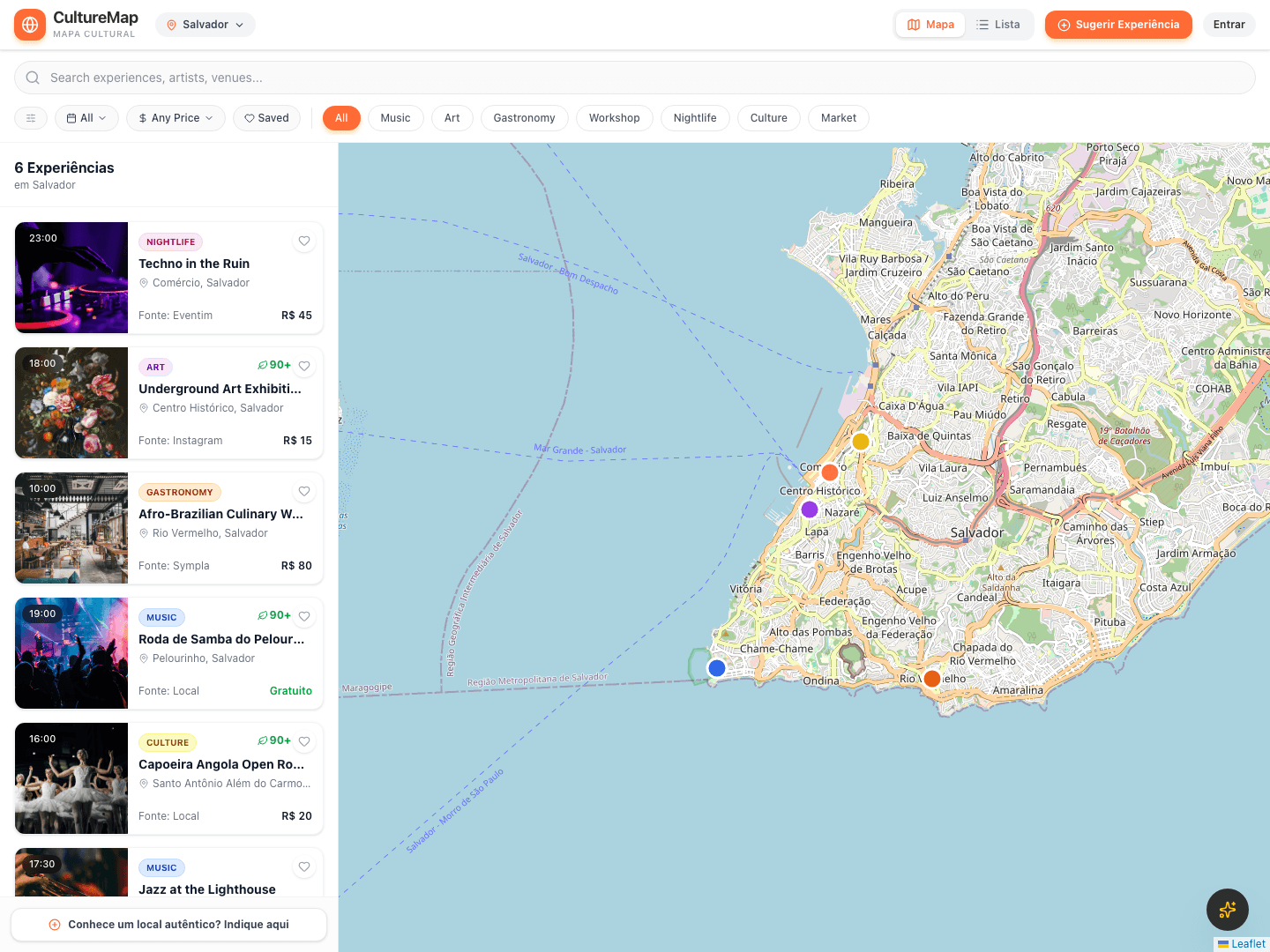
Task: Select the blue map marker near Chame-Chame
Action: [717, 668]
